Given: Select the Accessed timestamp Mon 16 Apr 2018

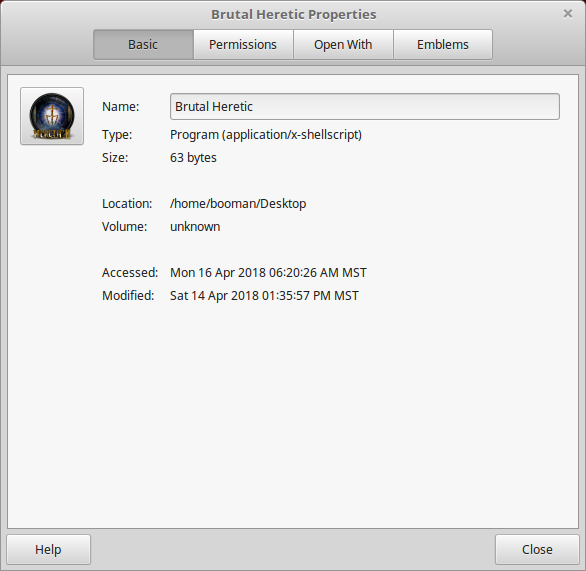Looking at the screenshot, I should coord(268,273).
